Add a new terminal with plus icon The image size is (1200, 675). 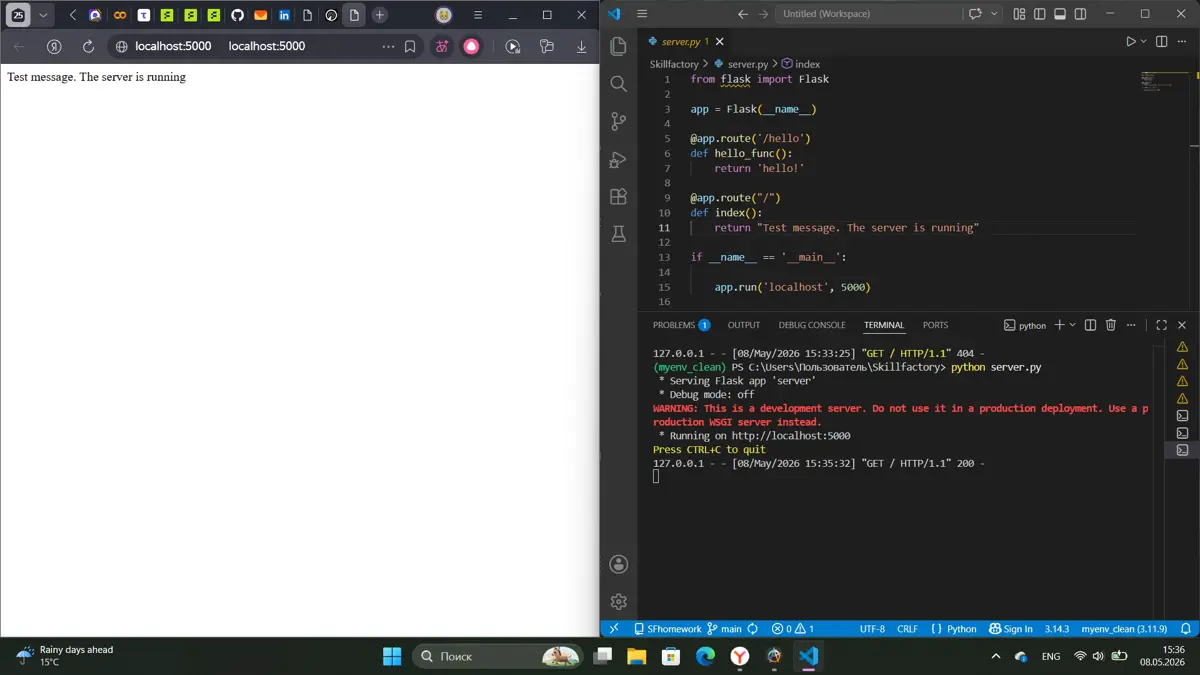click(1059, 325)
